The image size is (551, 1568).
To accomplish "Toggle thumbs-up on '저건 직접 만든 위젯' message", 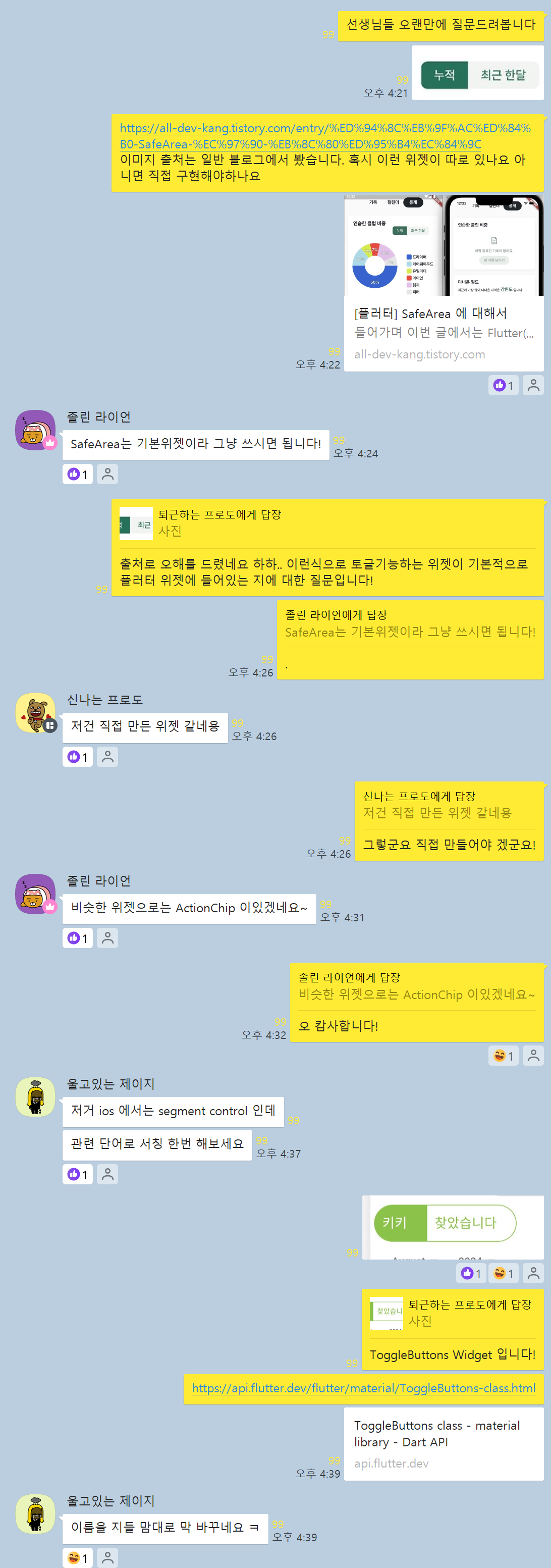I will point(77,757).
